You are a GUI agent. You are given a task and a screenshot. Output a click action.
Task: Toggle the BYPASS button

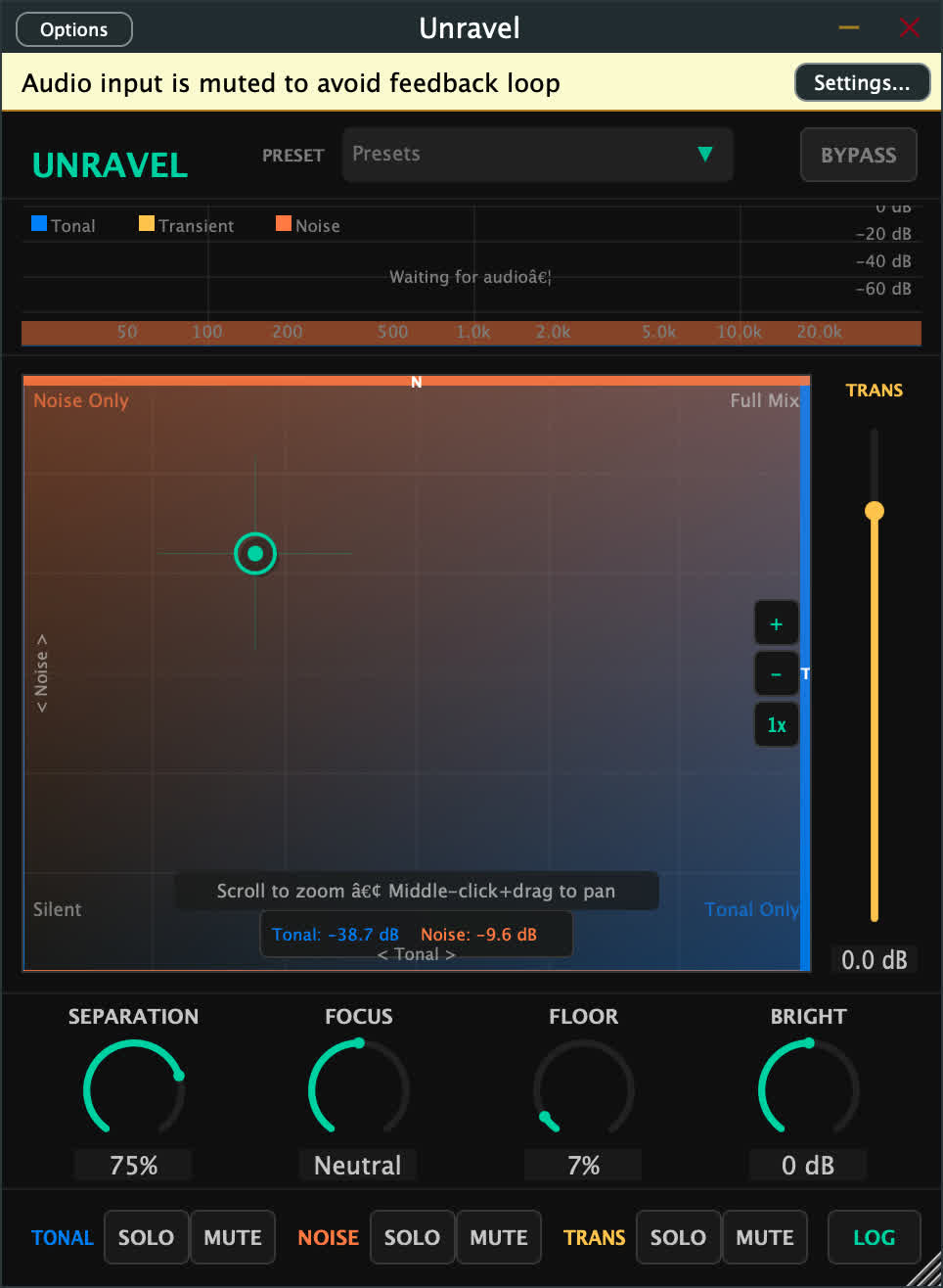pos(858,155)
